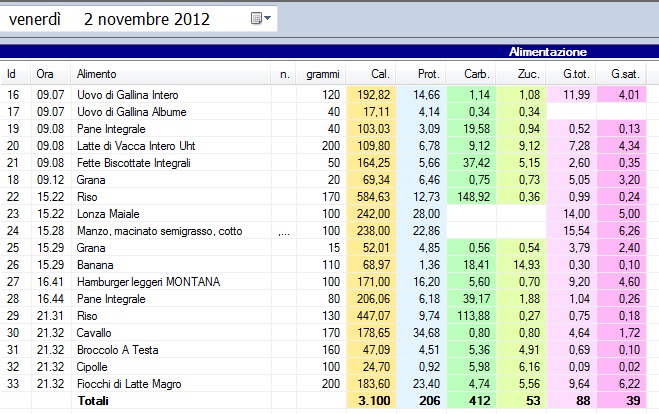This screenshot has width=659, height=414.
Task: Click the yellow calorie cell 584,63
Action: coord(371,196)
